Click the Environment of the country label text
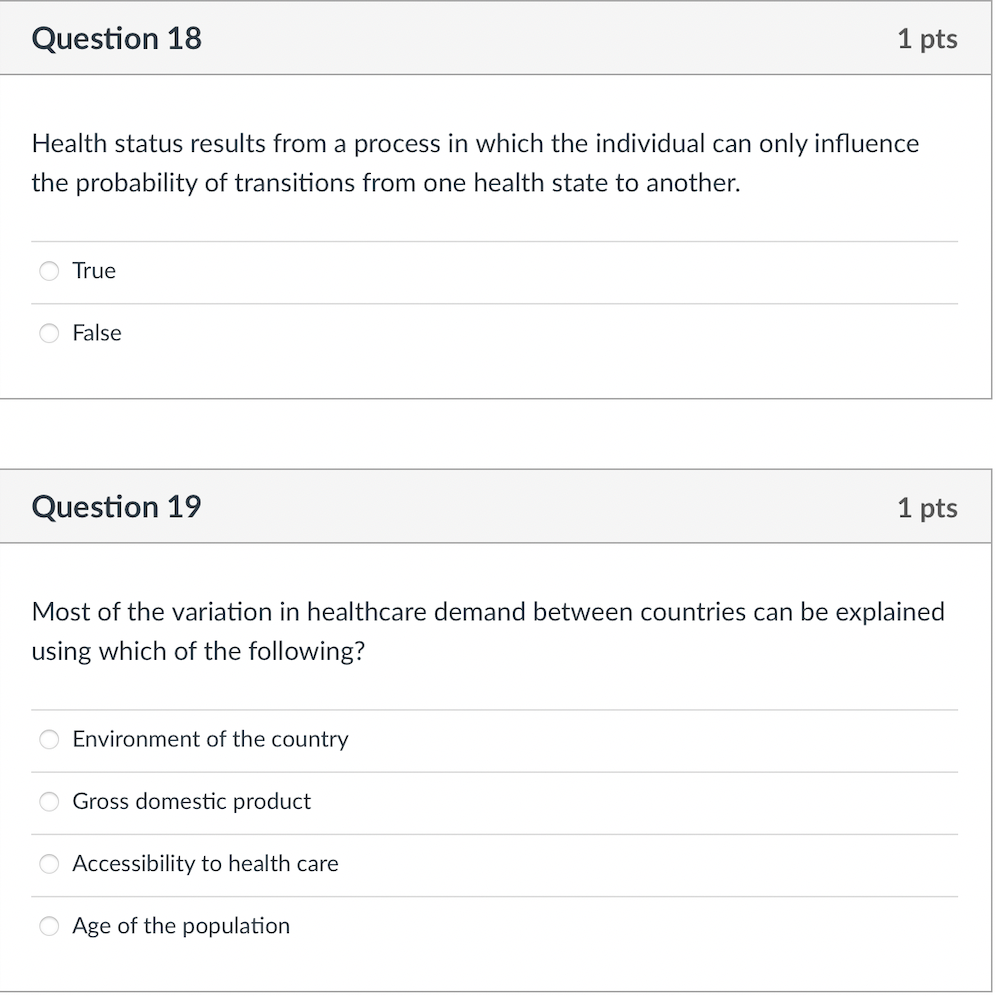The height and width of the screenshot is (996, 996). pos(210,739)
